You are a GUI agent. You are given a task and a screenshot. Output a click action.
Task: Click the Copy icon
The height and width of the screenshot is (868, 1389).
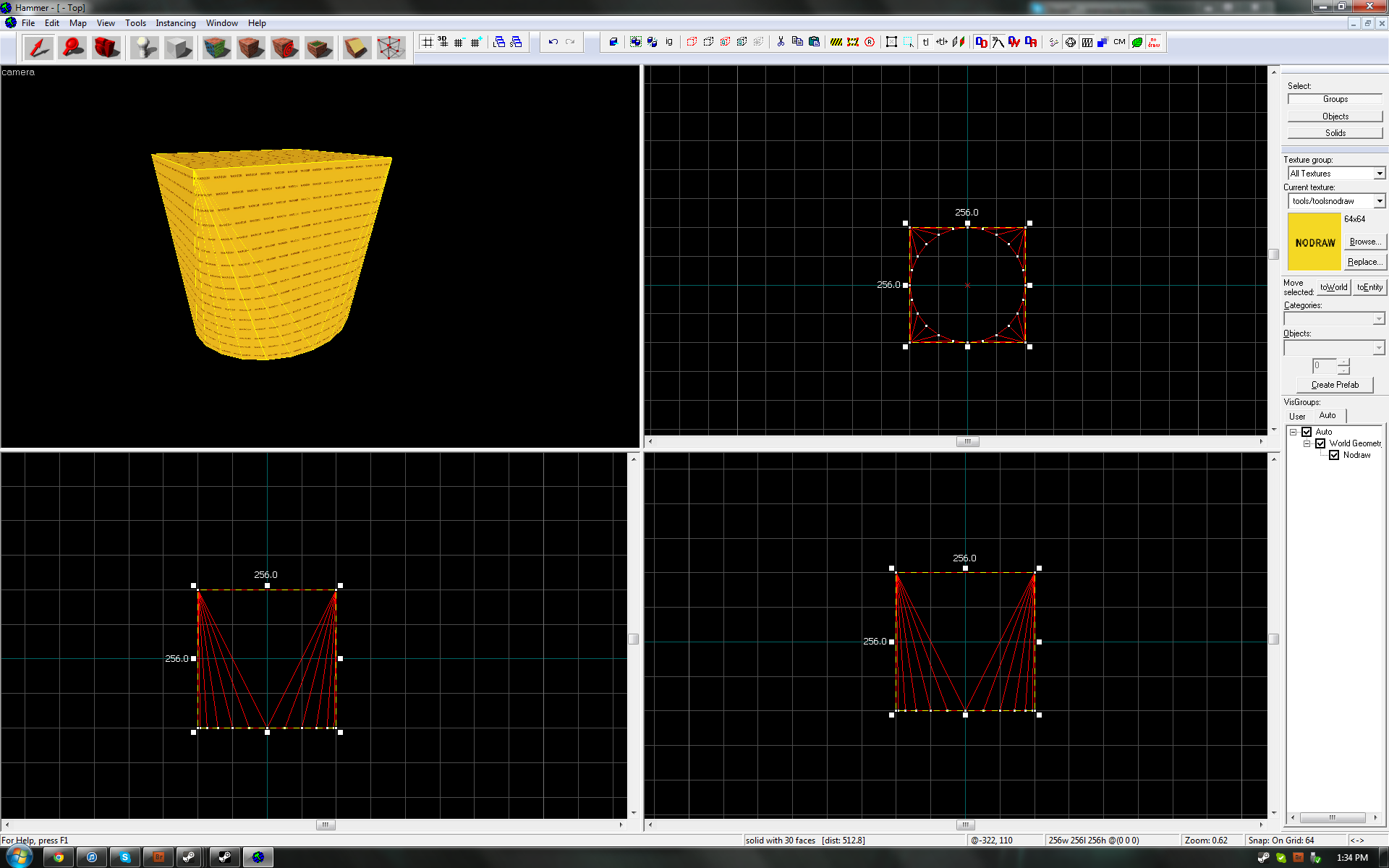(797, 42)
